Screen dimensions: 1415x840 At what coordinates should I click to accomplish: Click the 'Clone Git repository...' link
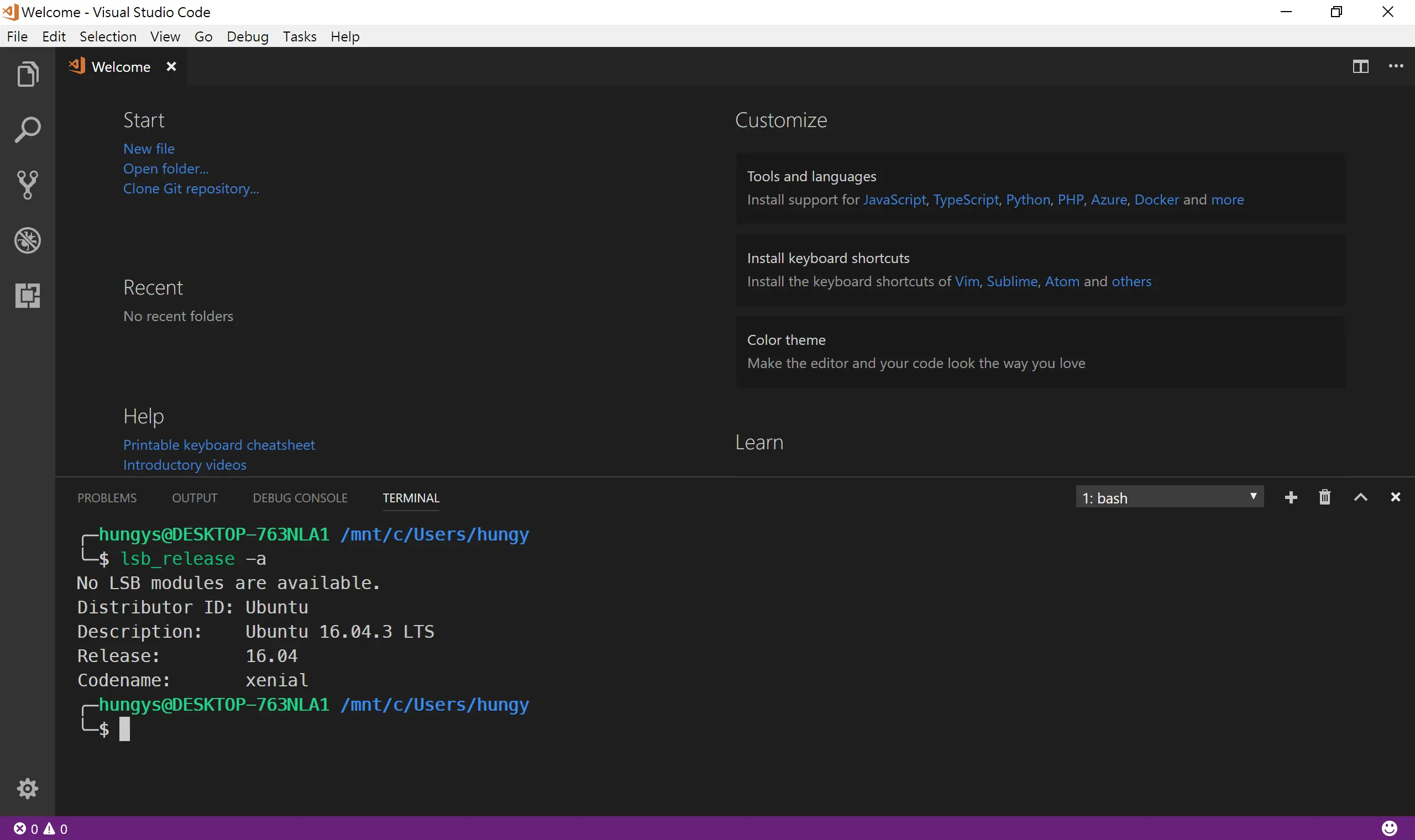coord(191,188)
